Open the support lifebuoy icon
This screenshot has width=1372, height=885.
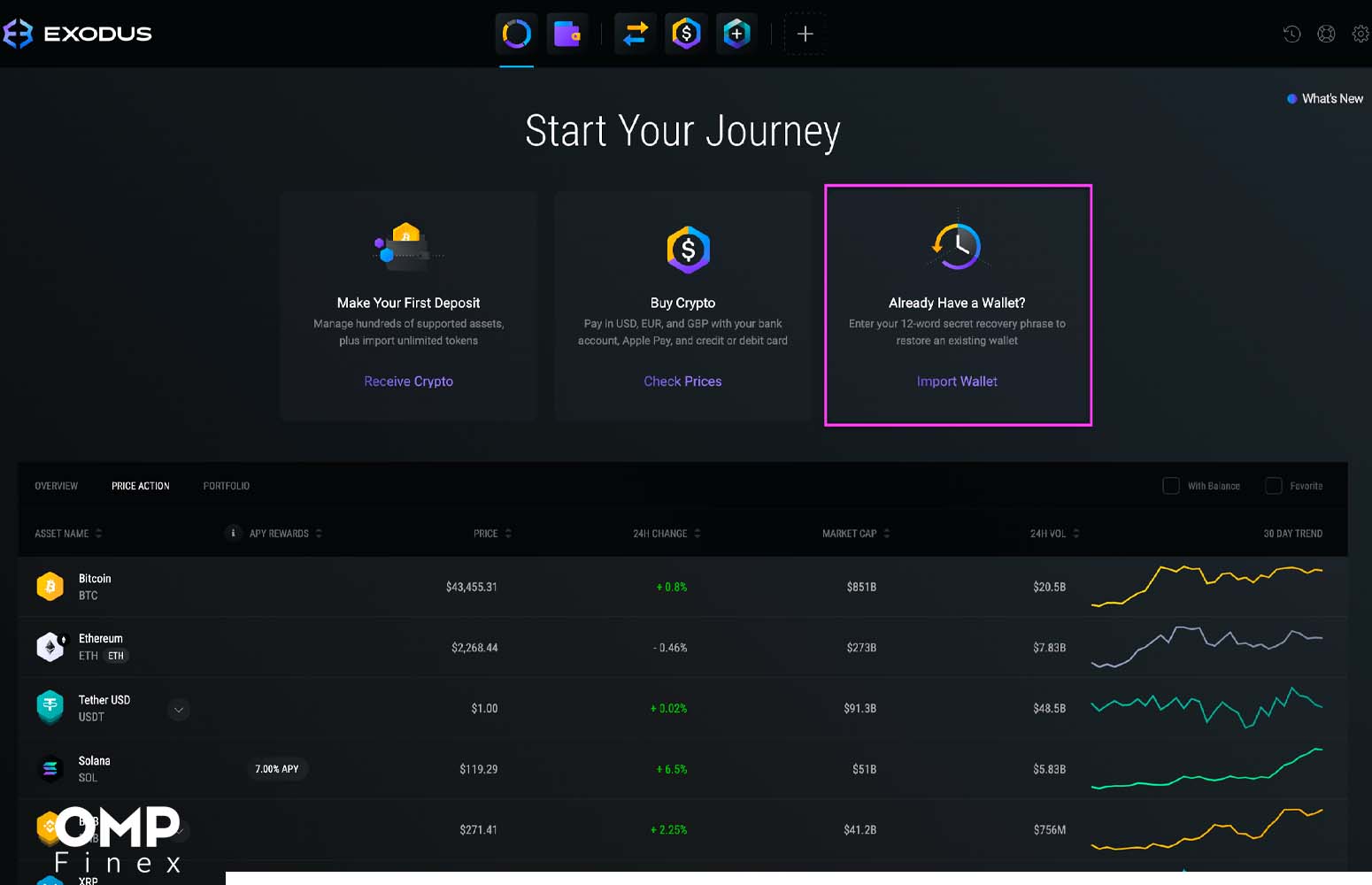(1326, 34)
